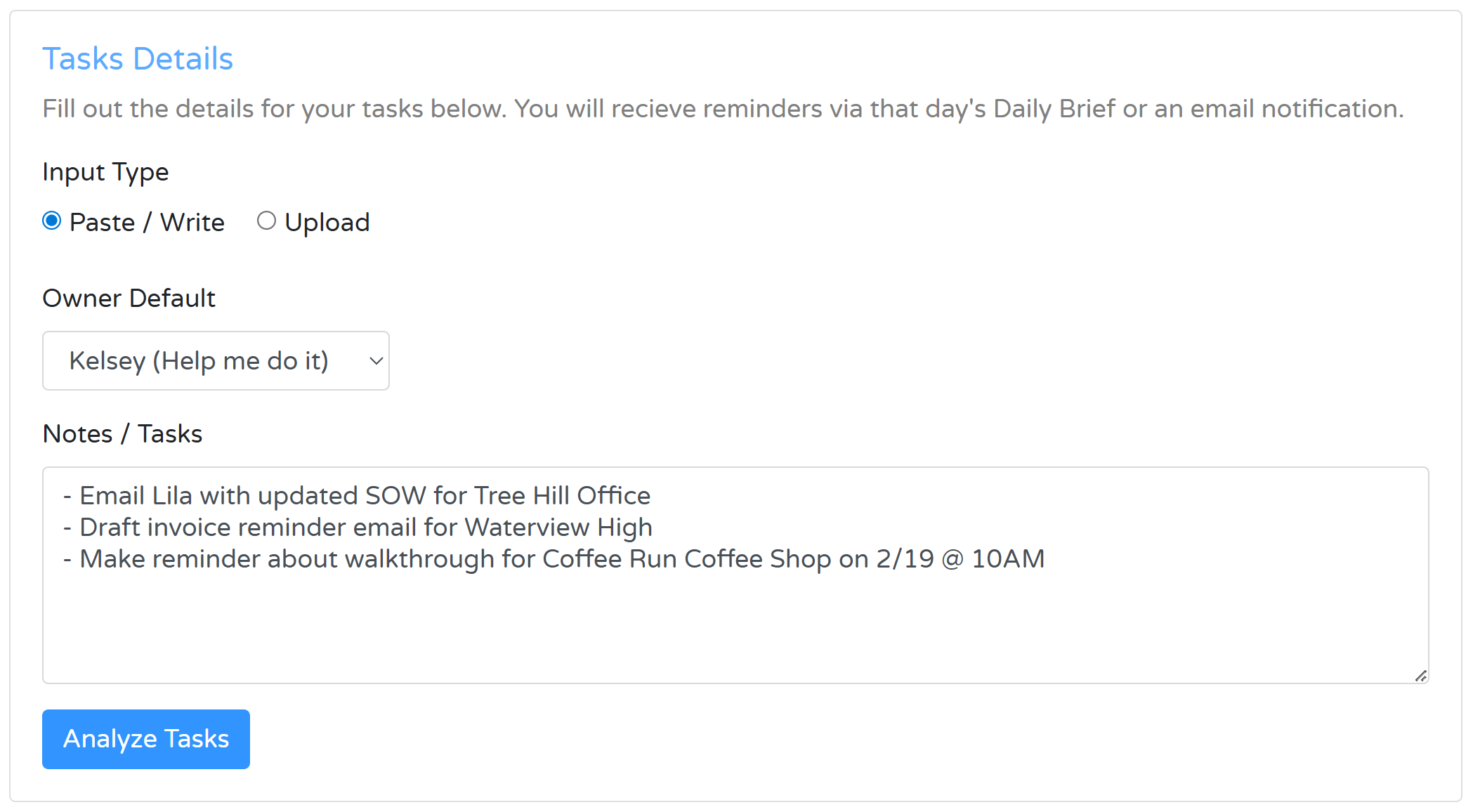
Task: Click the "Input Type" label
Action: tap(105, 172)
